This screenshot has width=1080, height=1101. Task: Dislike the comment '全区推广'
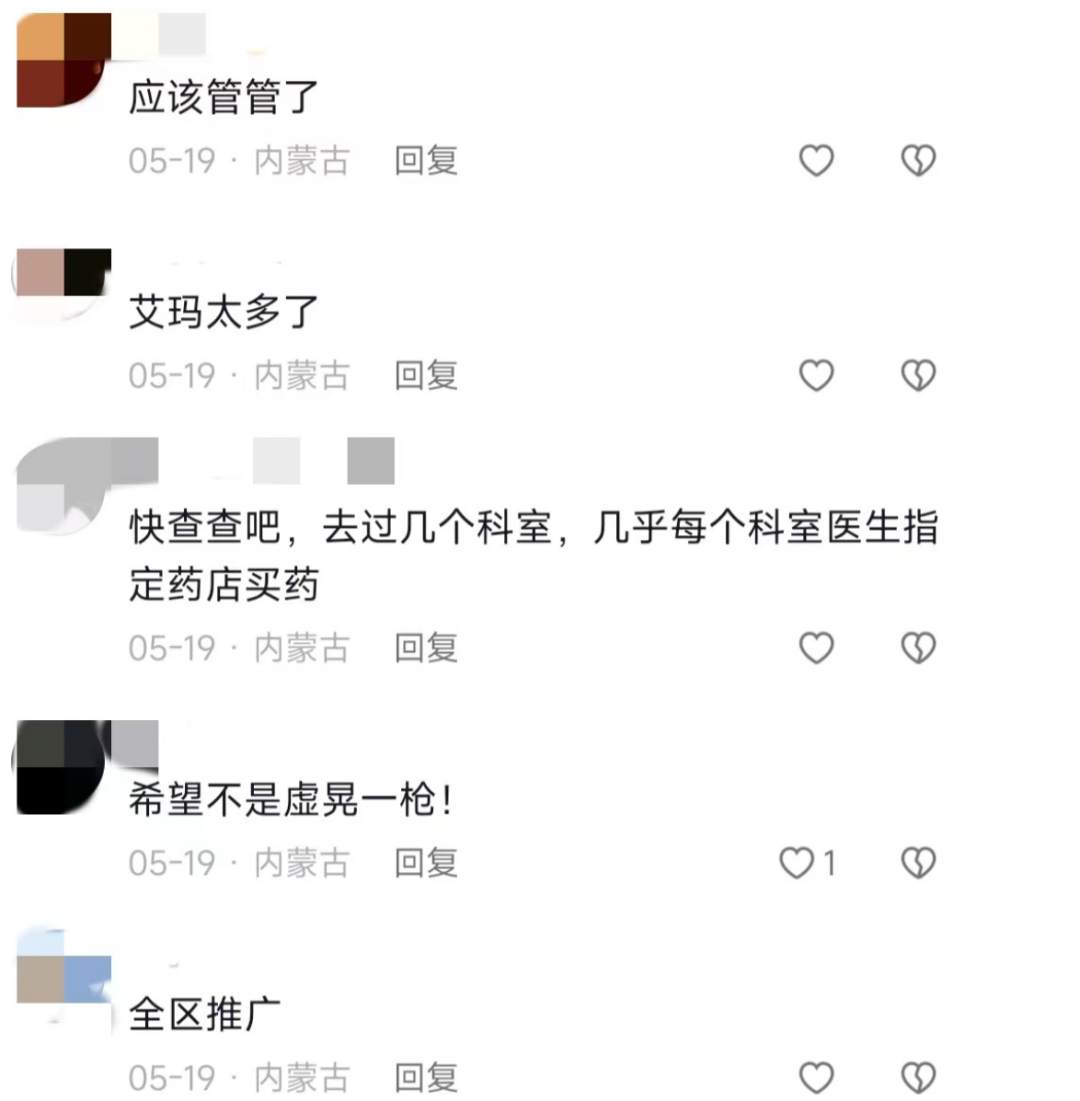click(x=918, y=1077)
